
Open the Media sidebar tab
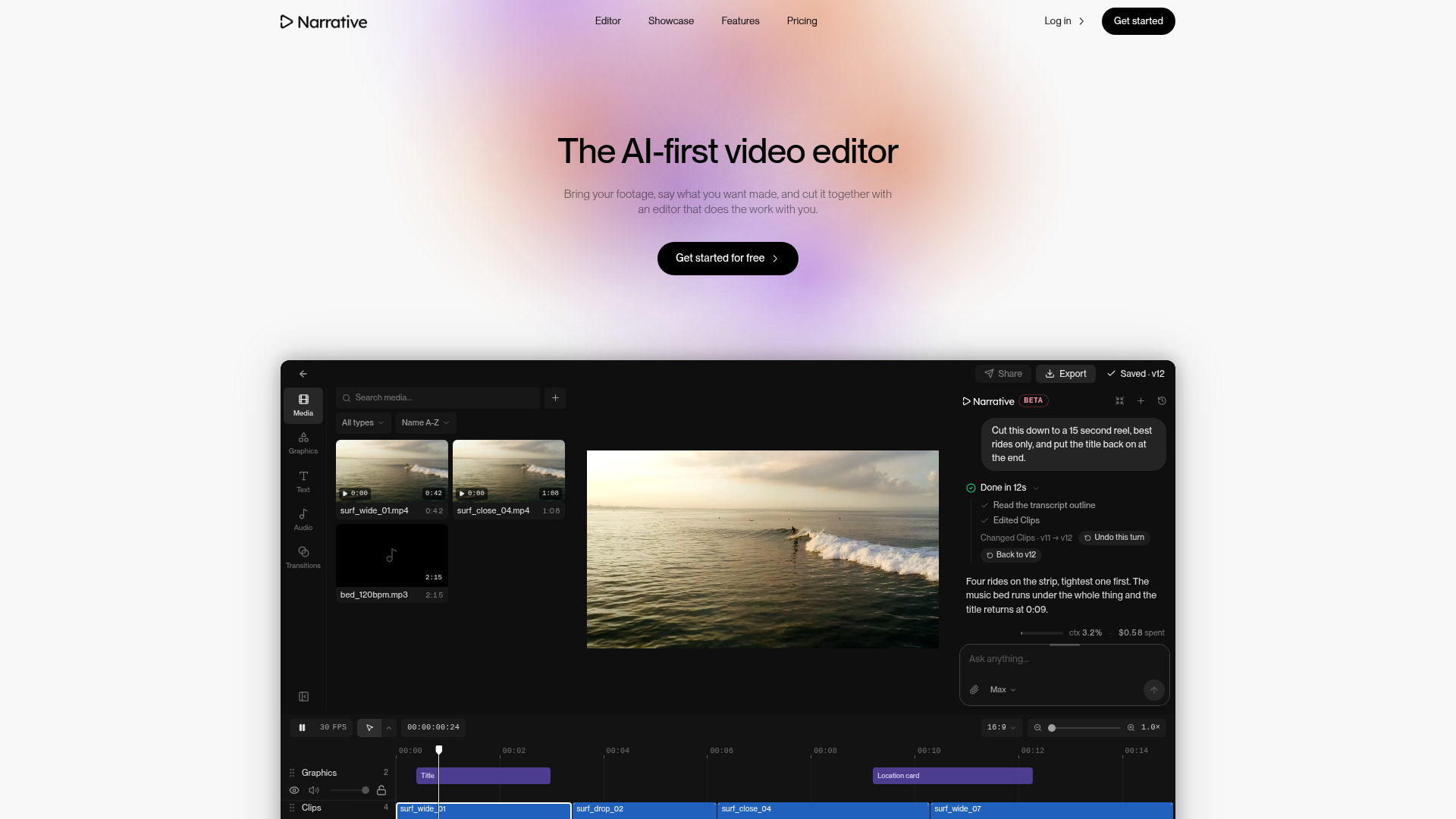click(x=303, y=406)
